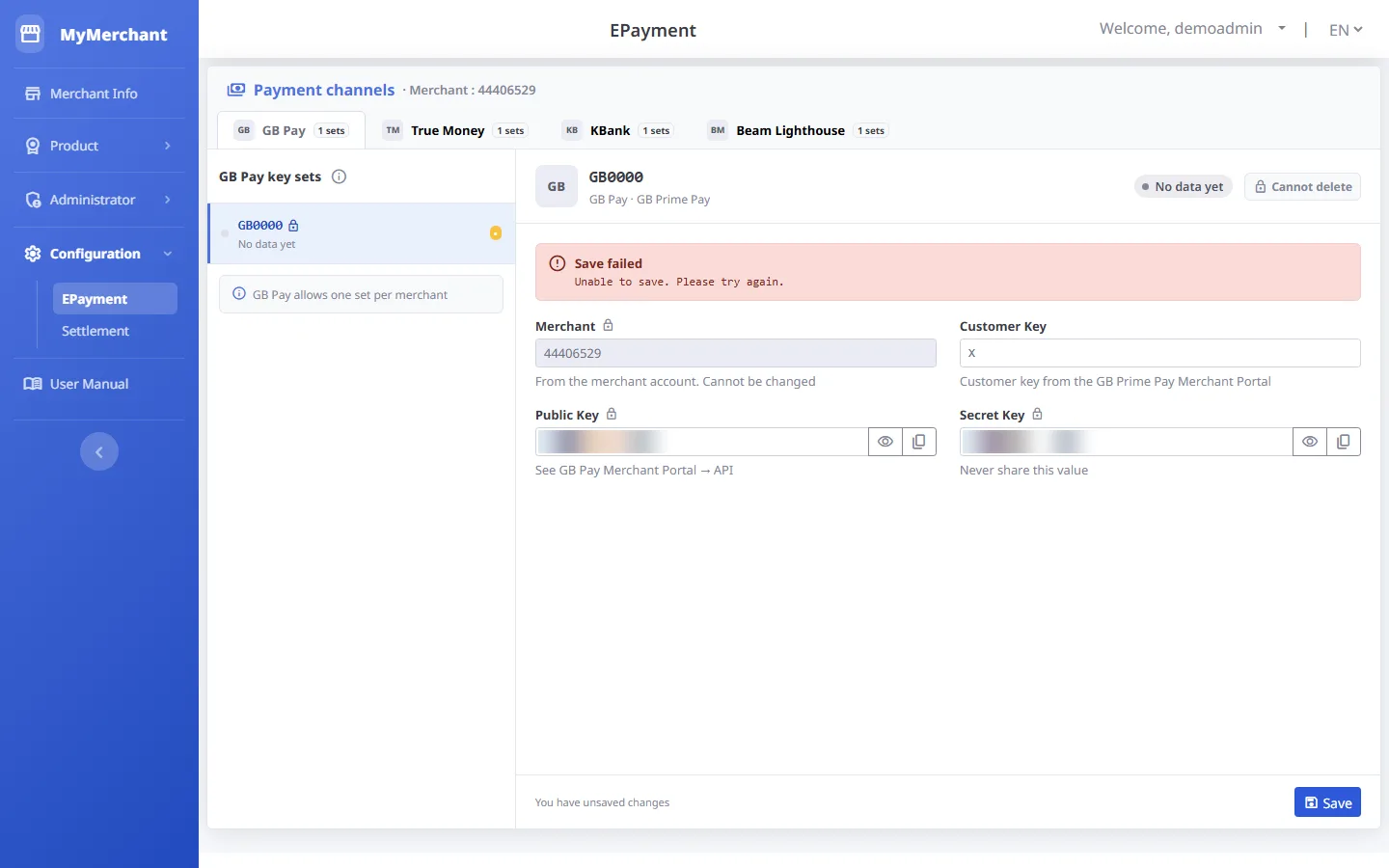Click the No data yet status badge
Screen dimensions: 1389x868
1183,187
